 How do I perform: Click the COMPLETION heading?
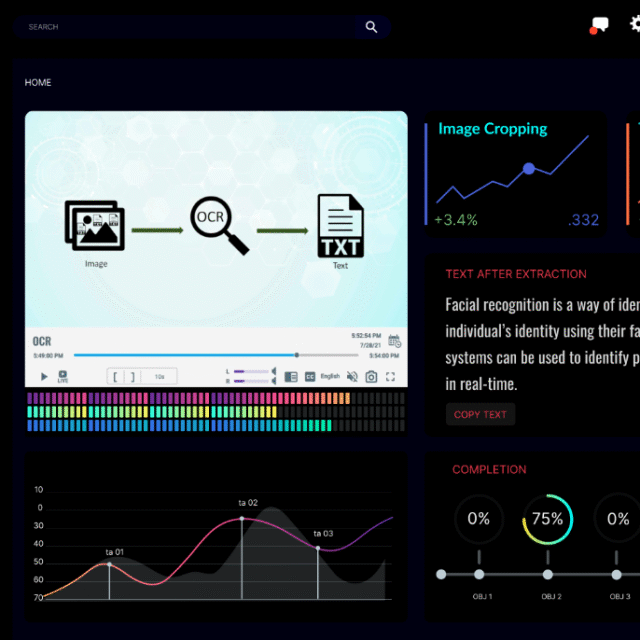489,469
